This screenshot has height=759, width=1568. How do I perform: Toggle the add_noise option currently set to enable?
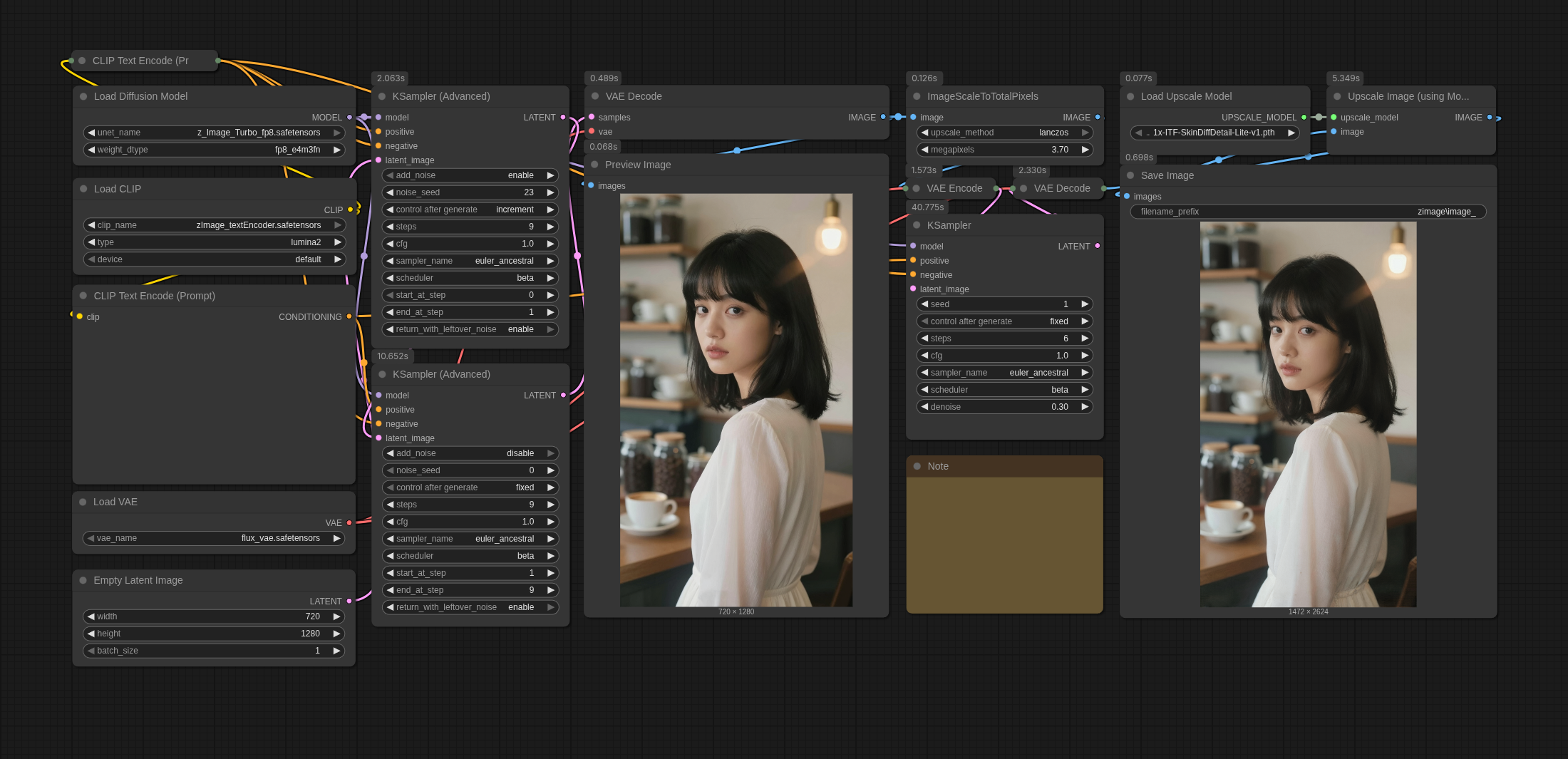tap(470, 175)
